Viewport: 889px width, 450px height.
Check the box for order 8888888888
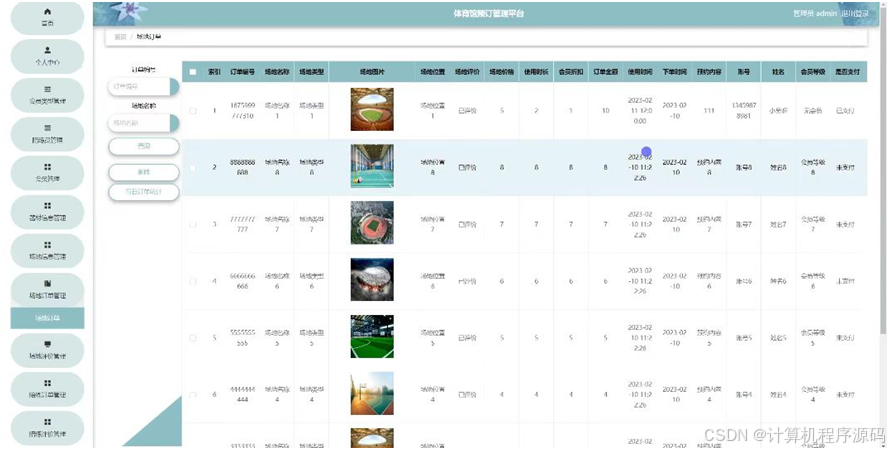coord(193,168)
